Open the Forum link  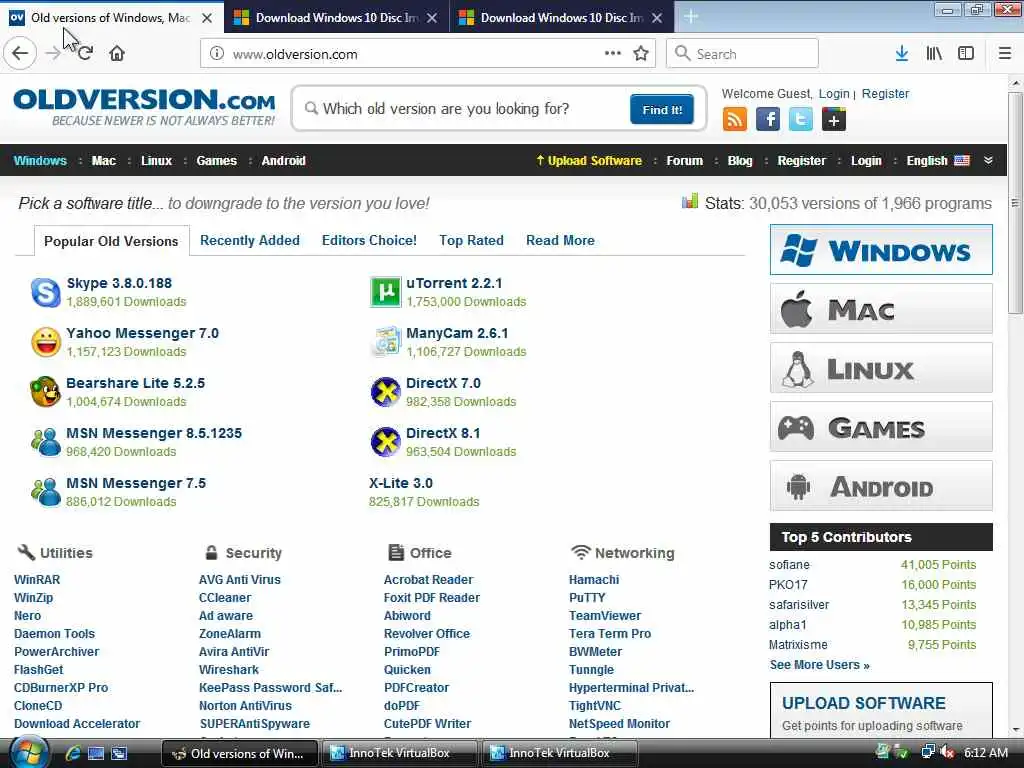(x=684, y=161)
